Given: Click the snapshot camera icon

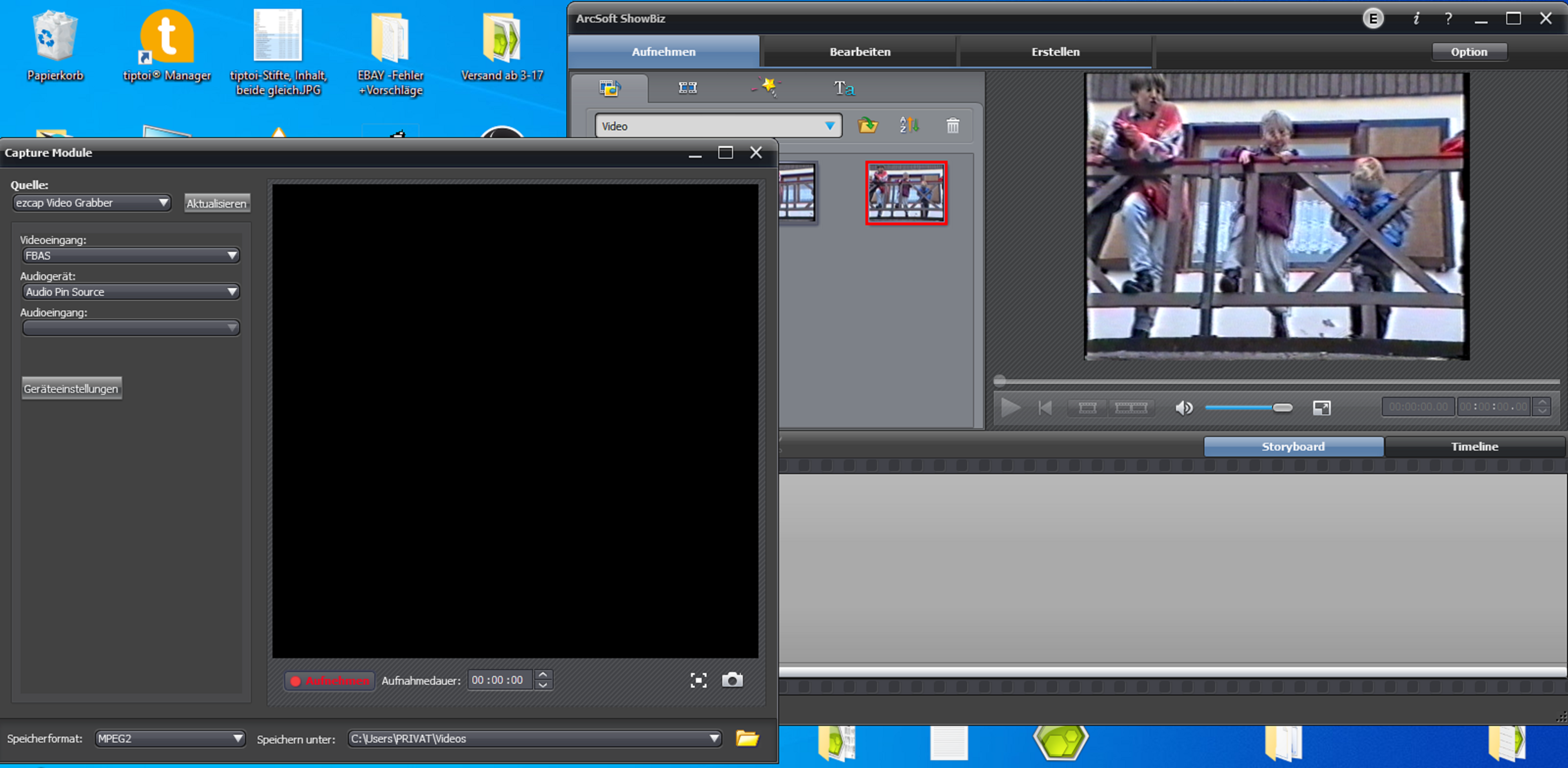Looking at the screenshot, I should coord(732,680).
